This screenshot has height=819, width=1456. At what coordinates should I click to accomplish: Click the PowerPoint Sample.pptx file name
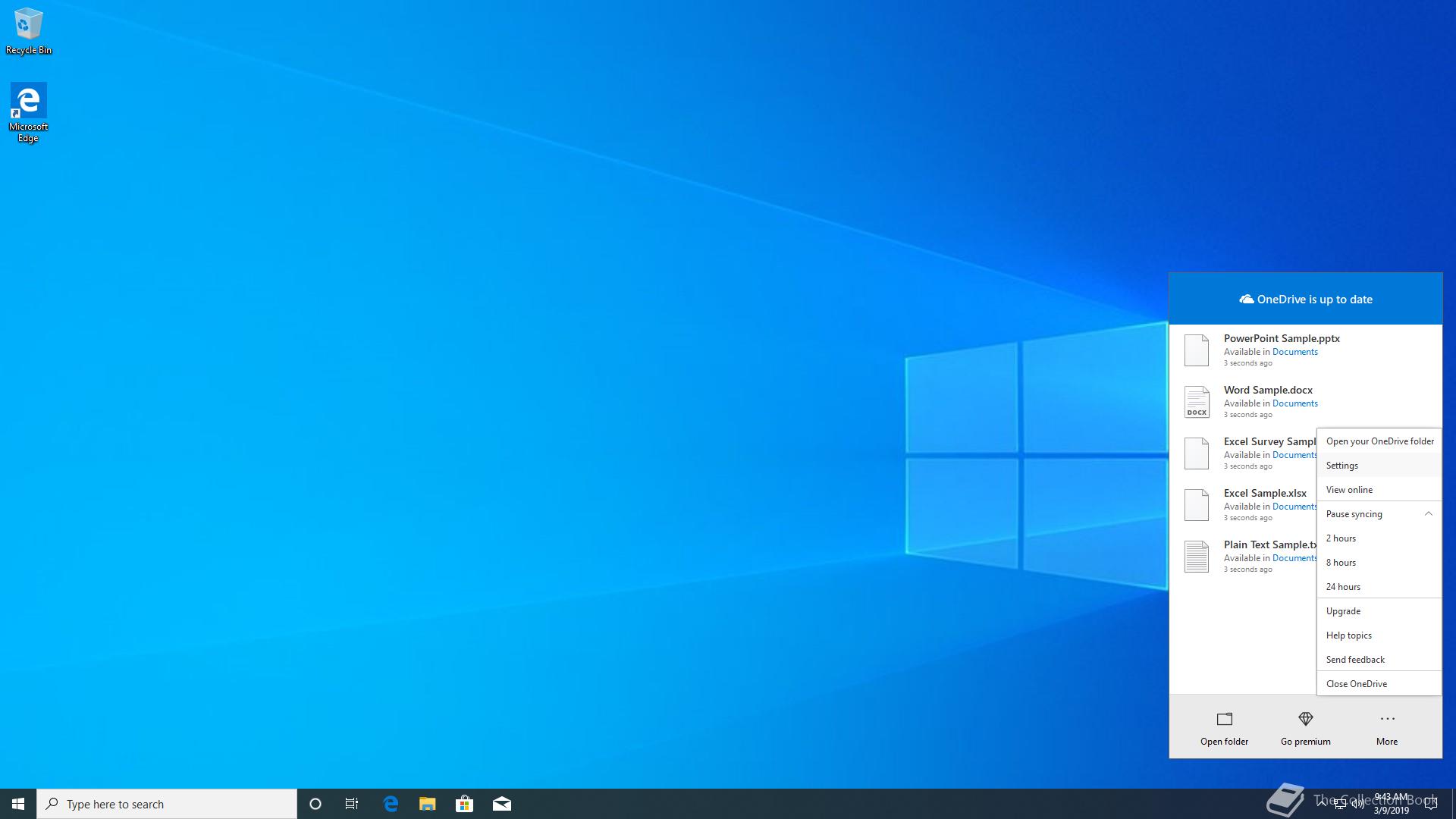1282,338
